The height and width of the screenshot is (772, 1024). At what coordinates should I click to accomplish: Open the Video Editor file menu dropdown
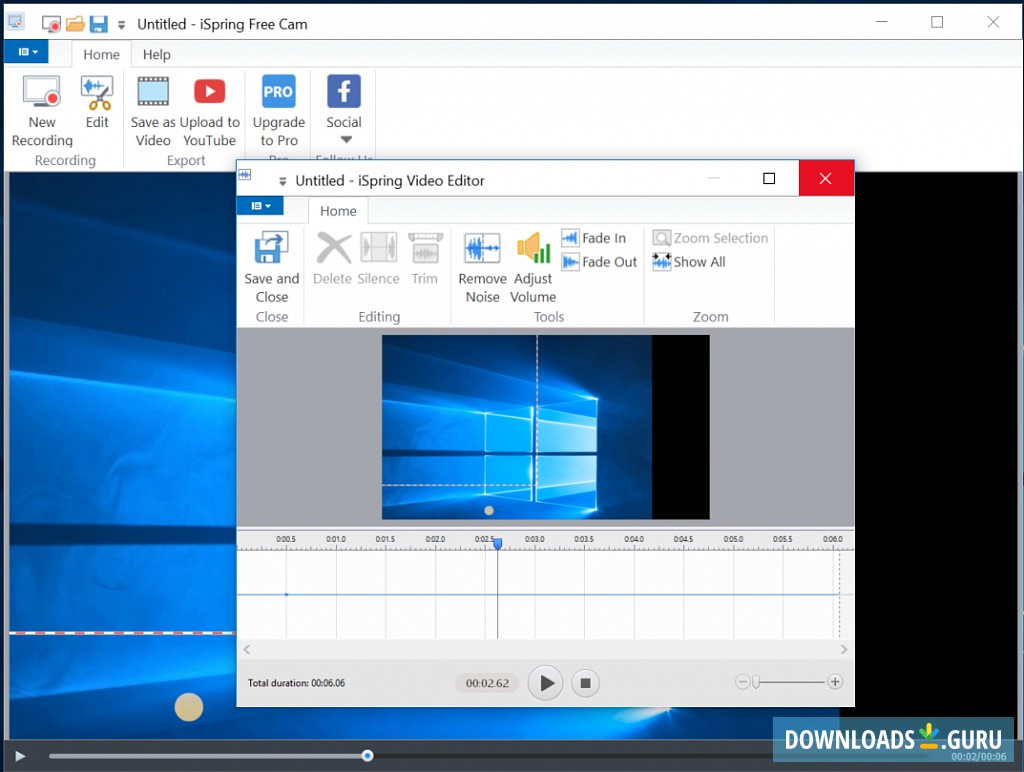pyautogui.click(x=260, y=206)
